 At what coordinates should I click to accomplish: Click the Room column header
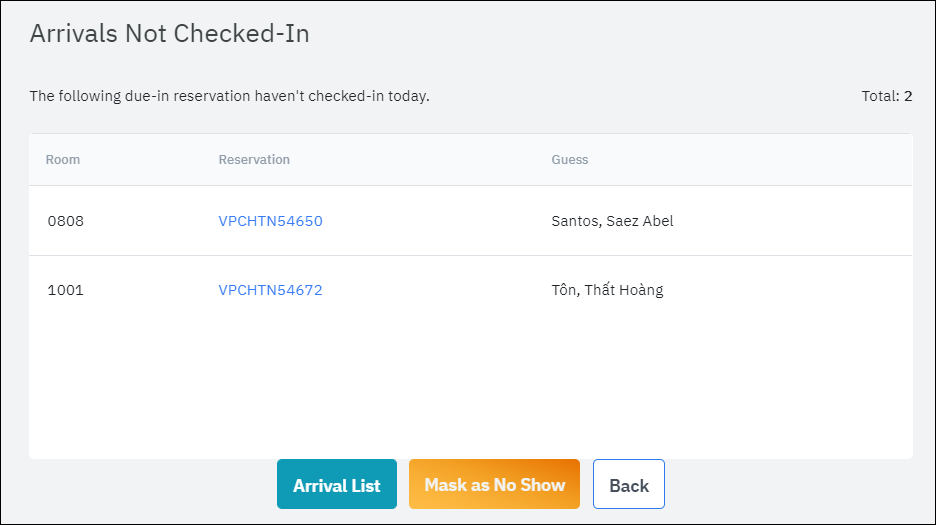tap(63, 160)
